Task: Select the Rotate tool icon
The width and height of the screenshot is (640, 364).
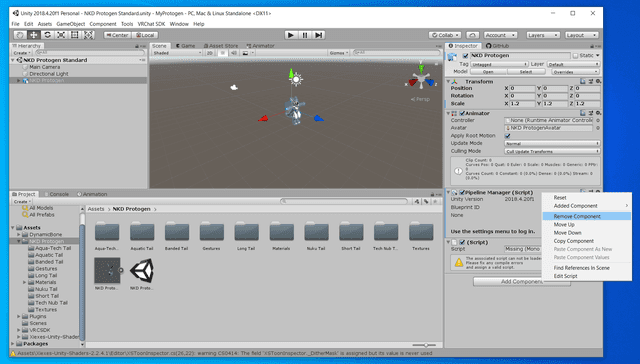Action: [47, 35]
